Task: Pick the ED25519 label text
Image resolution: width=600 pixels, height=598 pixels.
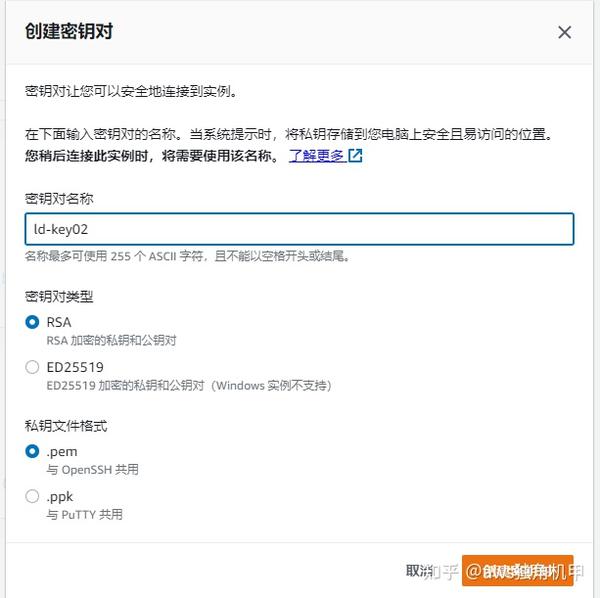Action: (x=75, y=367)
